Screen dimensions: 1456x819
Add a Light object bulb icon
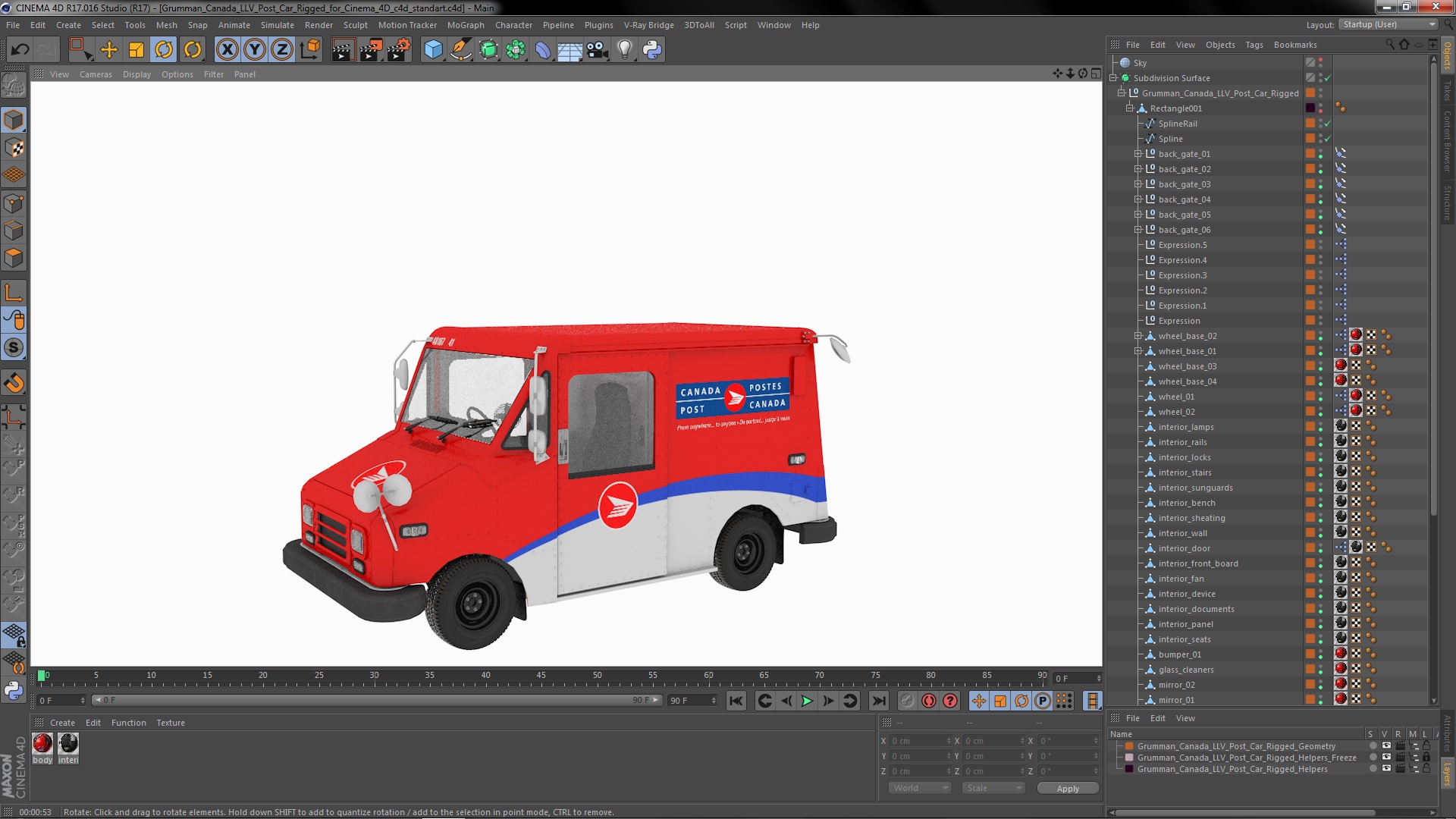624,50
